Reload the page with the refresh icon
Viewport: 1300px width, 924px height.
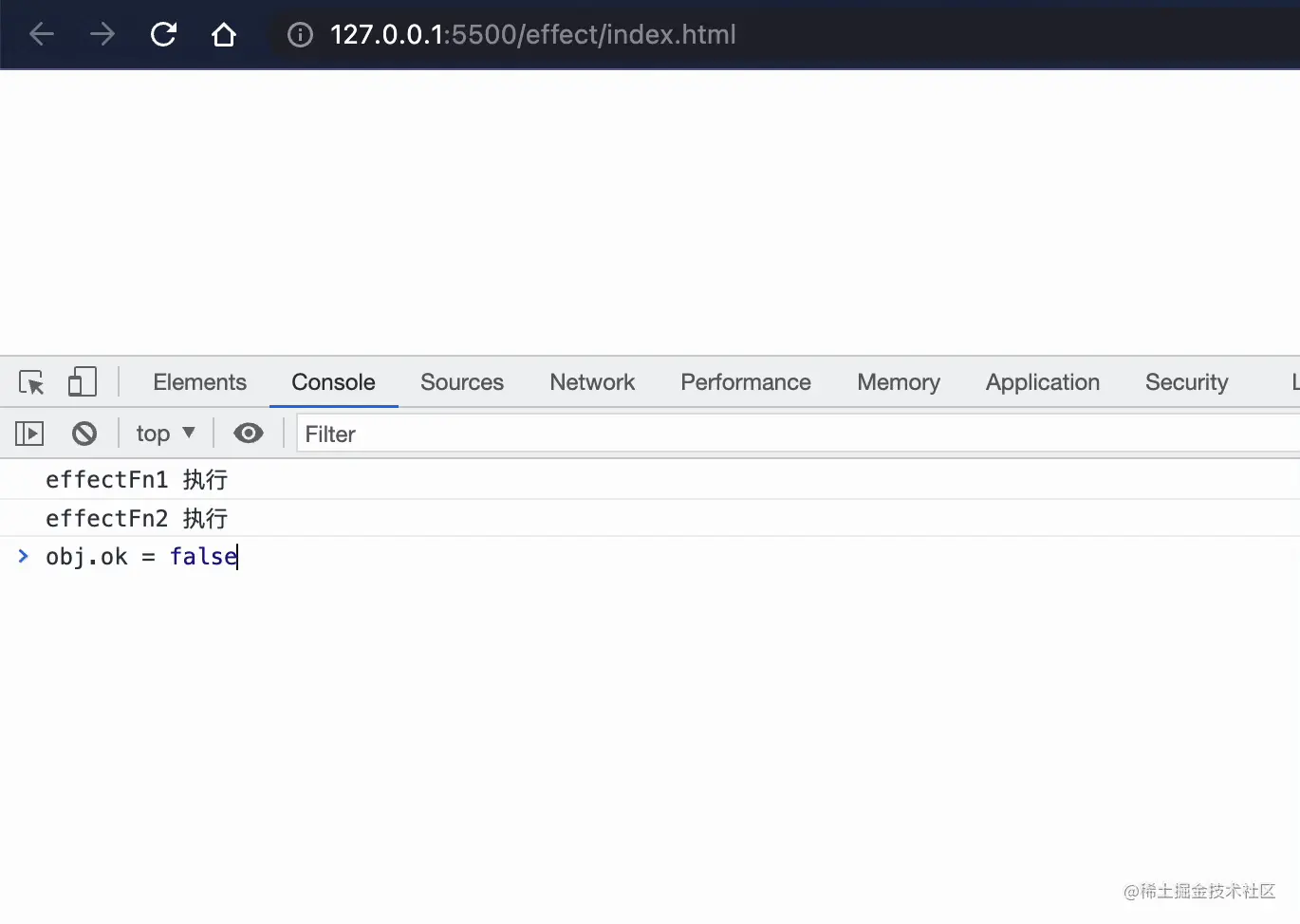[x=163, y=35]
